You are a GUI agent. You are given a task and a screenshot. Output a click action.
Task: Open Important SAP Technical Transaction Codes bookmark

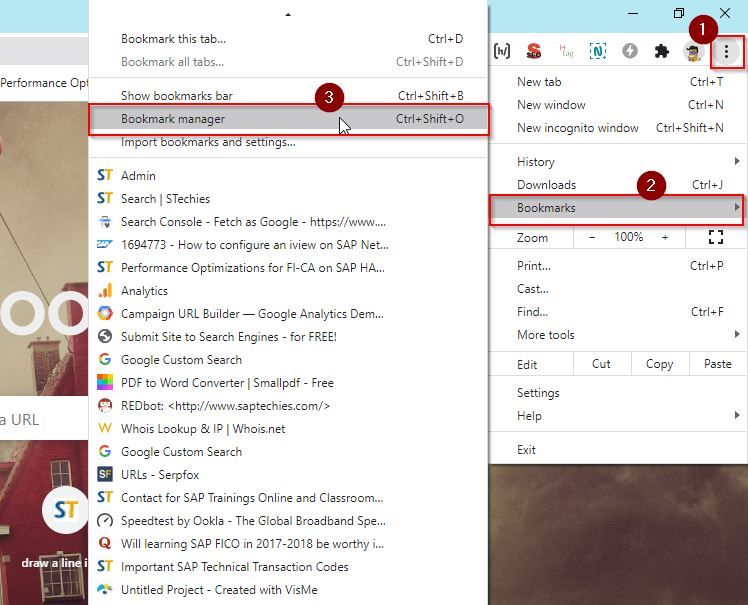click(x=288, y=566)
